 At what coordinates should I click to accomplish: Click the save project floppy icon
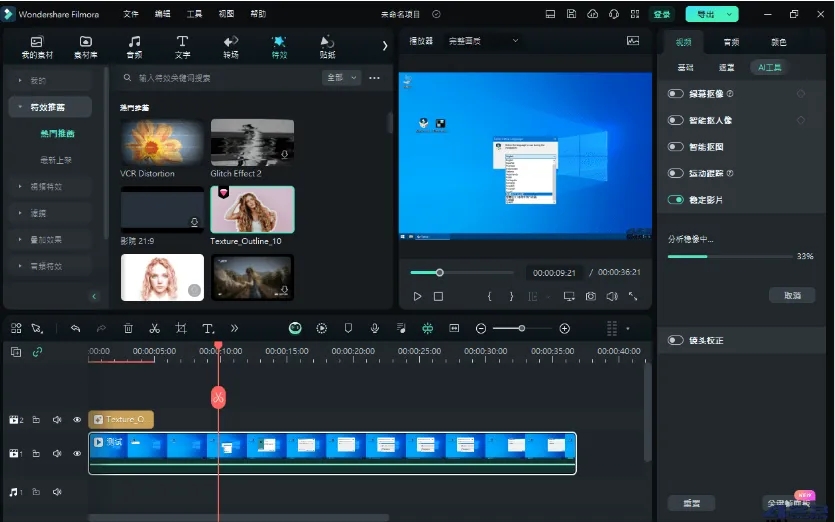coord(571,14)
